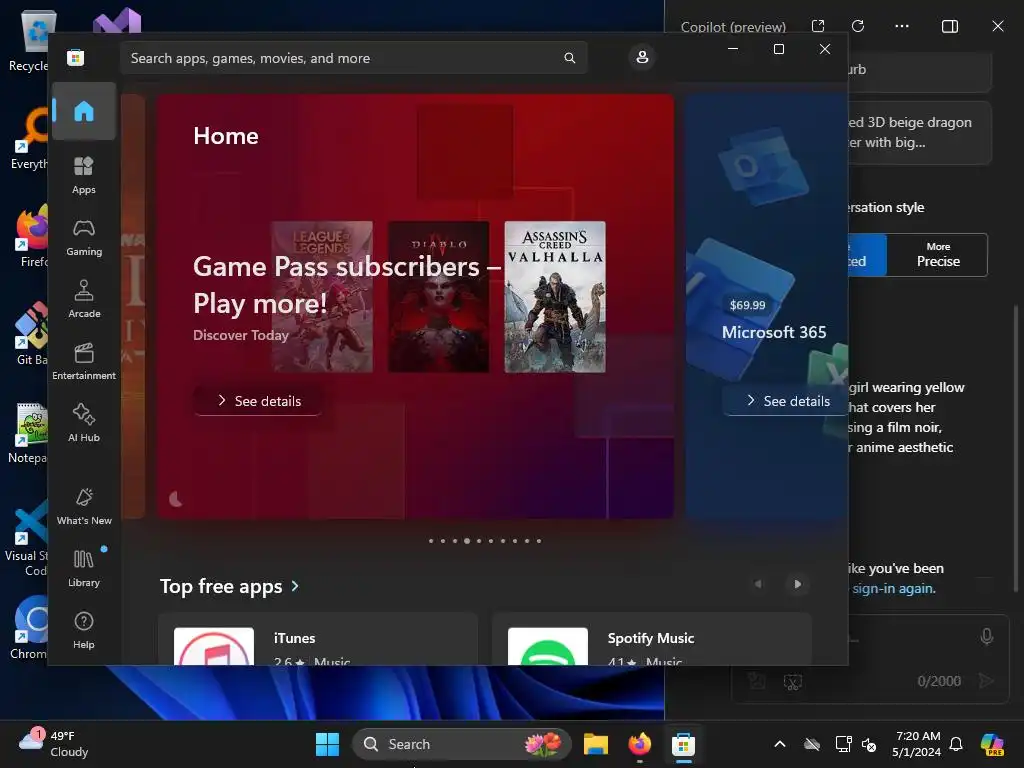Click sign-in again link in Copilot
Viewport: 1024px width, 768px height.
[x=893, y=588]
